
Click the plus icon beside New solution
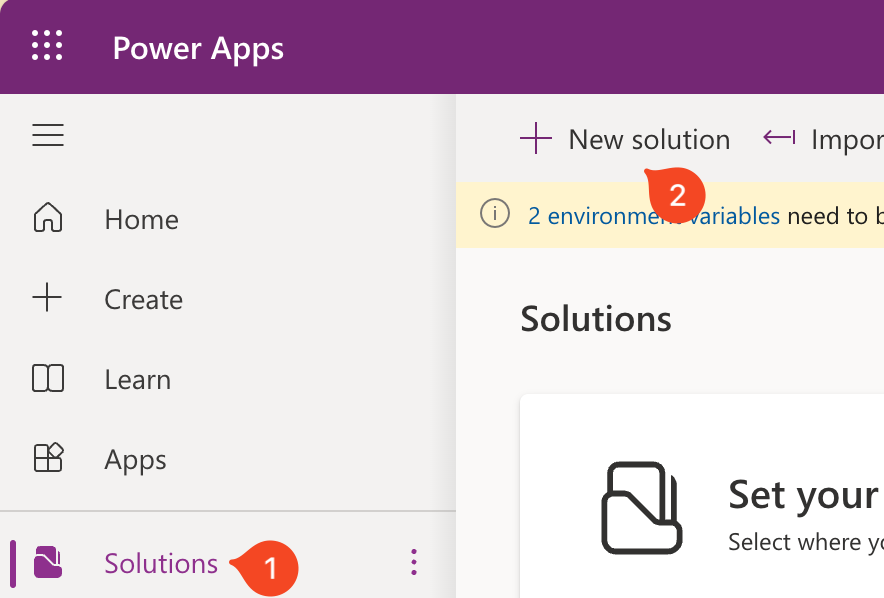click(536, 139)
